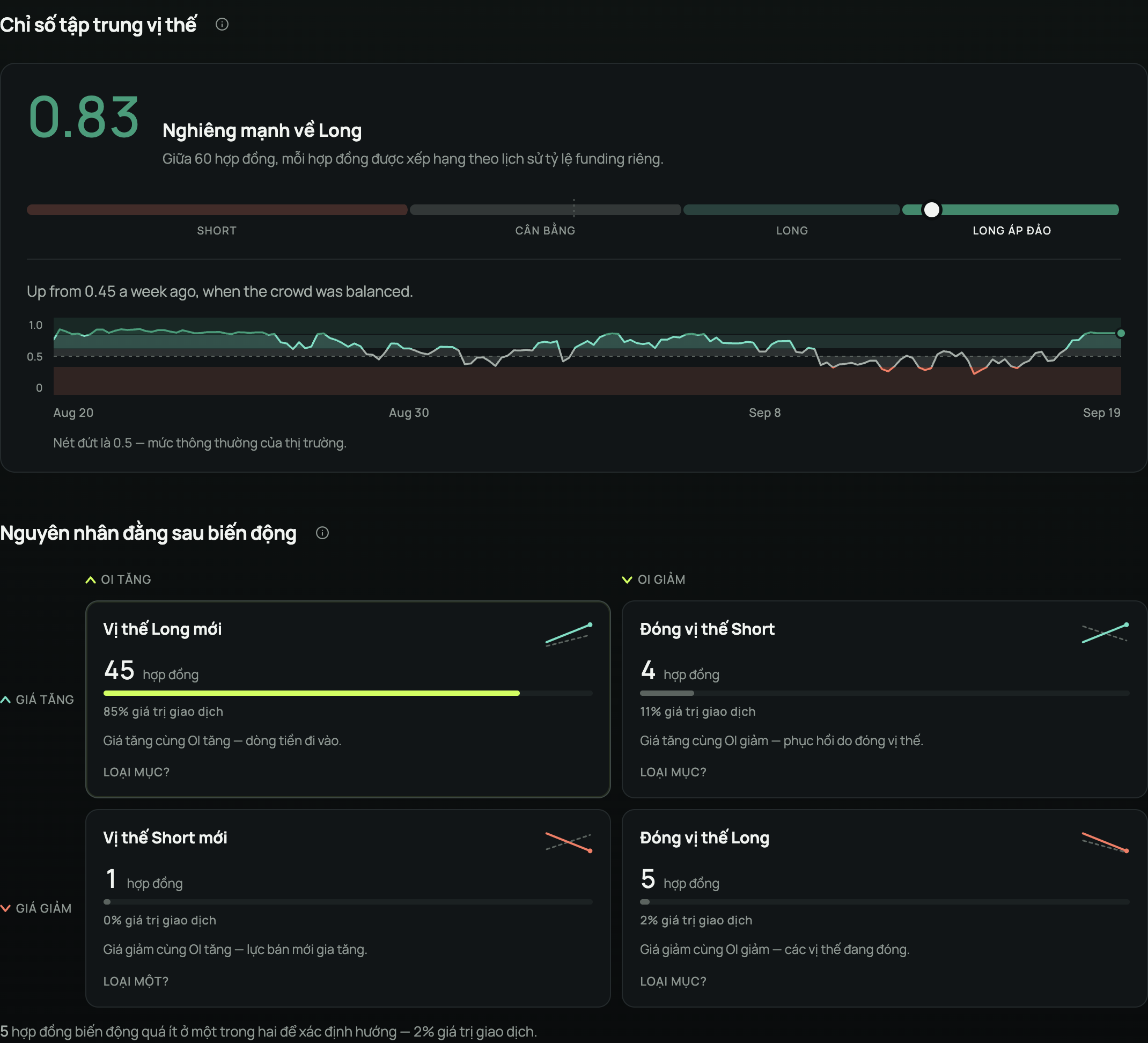
Task: Click the green endpoint dot on the chart
Action: [1121, 333]
